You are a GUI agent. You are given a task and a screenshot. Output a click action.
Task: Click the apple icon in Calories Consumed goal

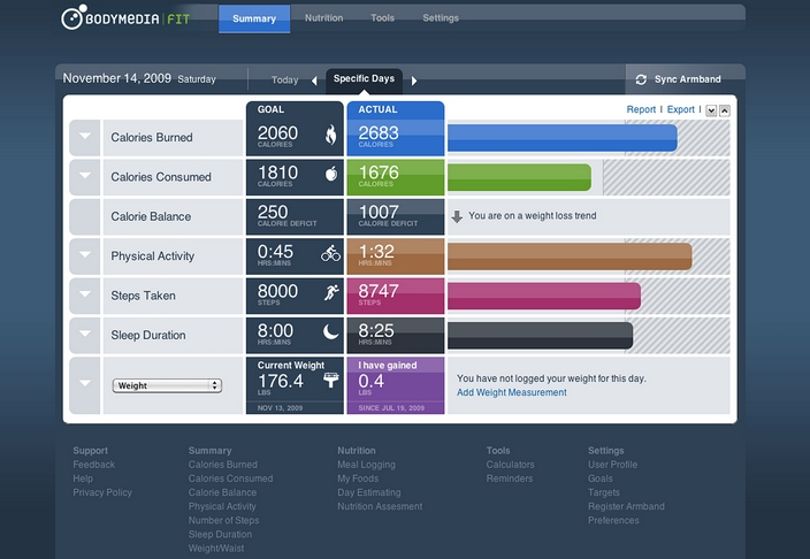331,174
